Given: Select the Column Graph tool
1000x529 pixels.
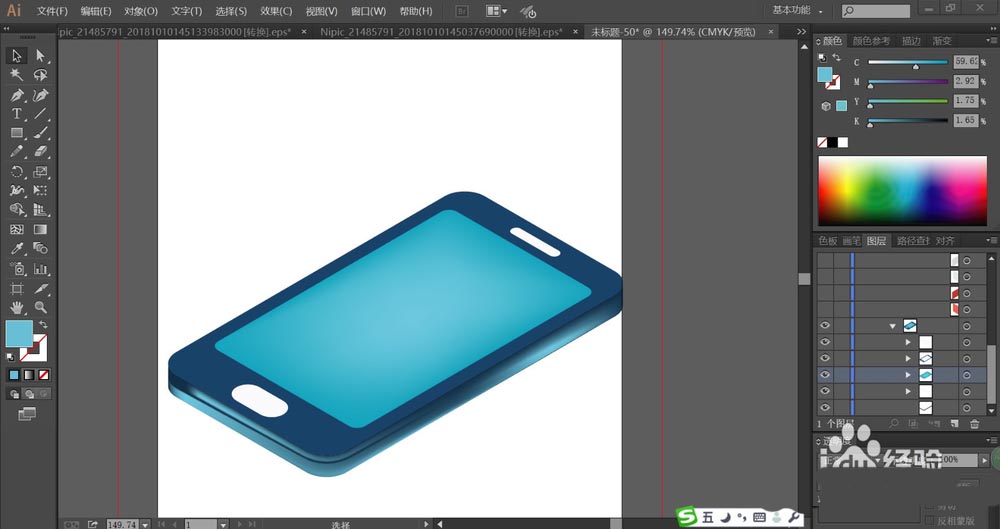Looking at the screenshot, I should [40, 269].
